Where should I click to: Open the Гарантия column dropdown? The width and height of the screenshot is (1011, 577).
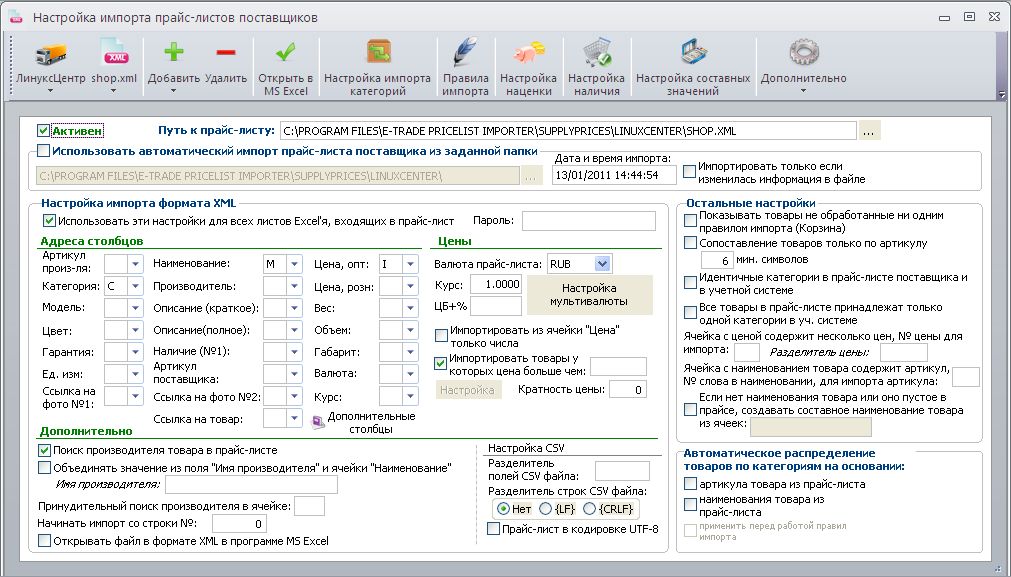click(135, 352)
